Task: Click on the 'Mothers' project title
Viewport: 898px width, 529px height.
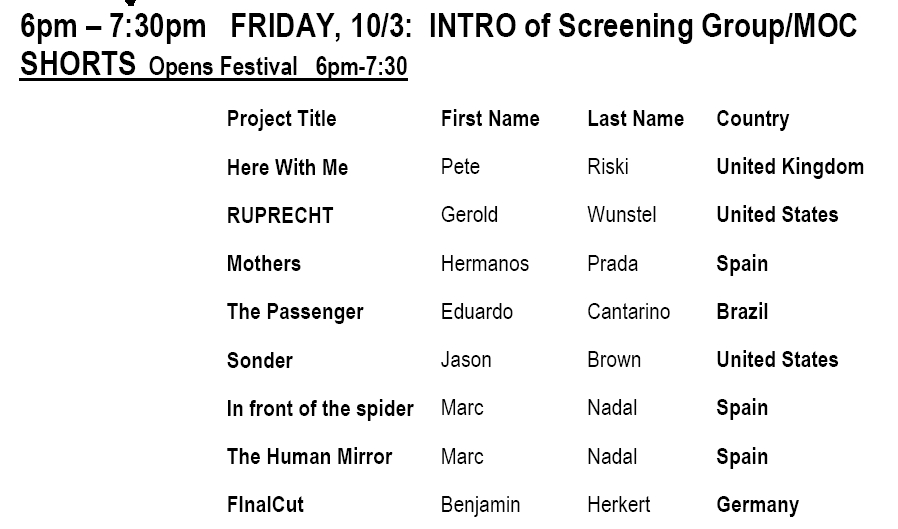Action: 263,263
